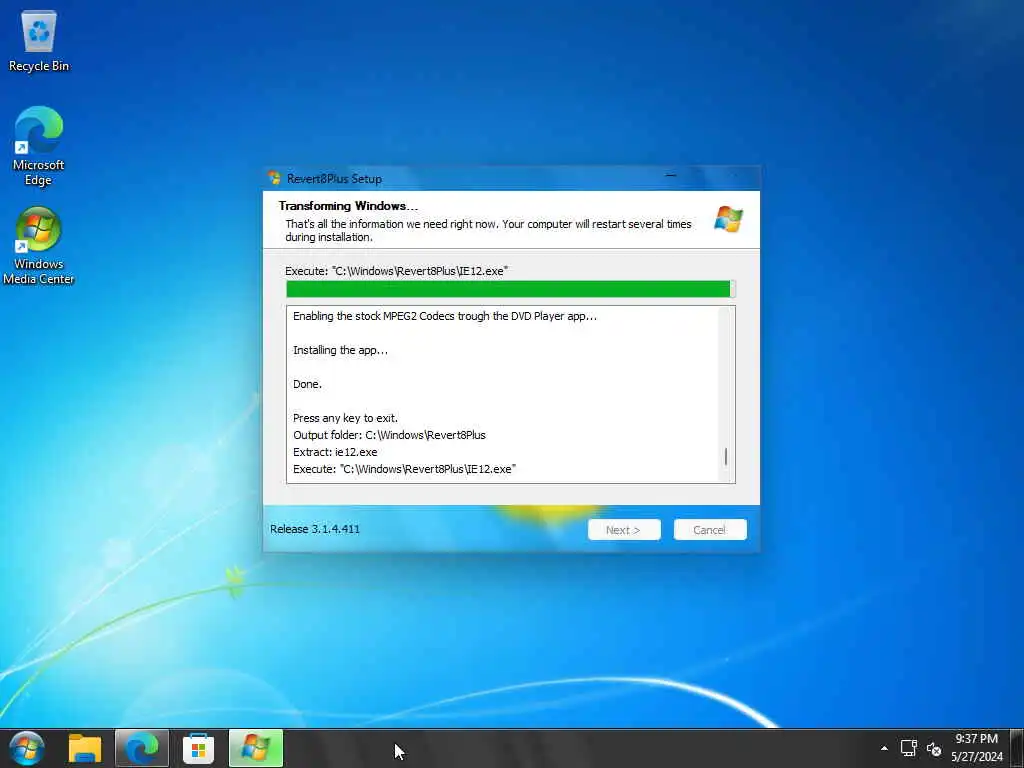
Task: Select the 'Extract: ie12.exe' log line
Action: (335, 452)
